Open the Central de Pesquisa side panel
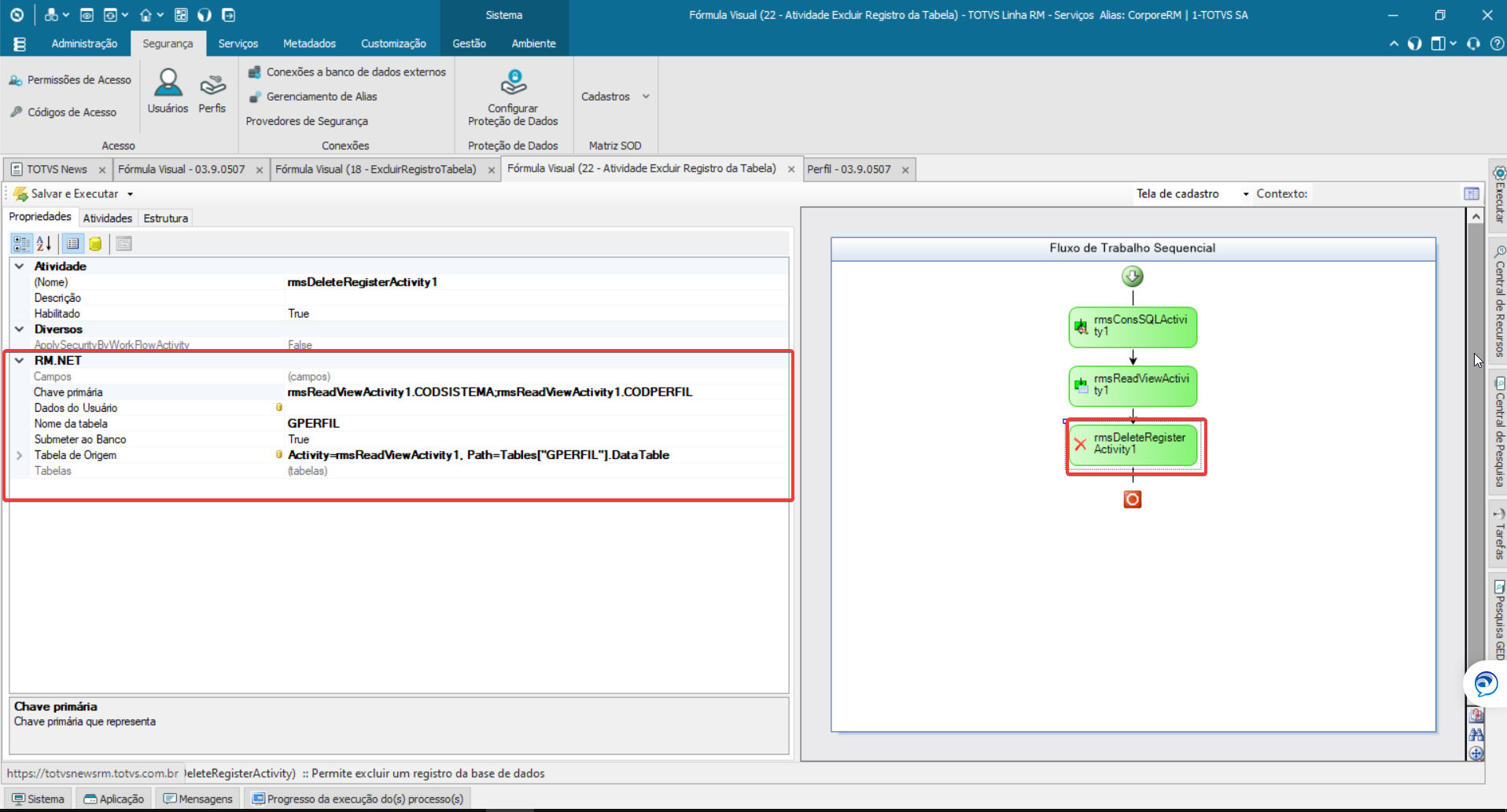1507x812 pixels. point(1498,432)
